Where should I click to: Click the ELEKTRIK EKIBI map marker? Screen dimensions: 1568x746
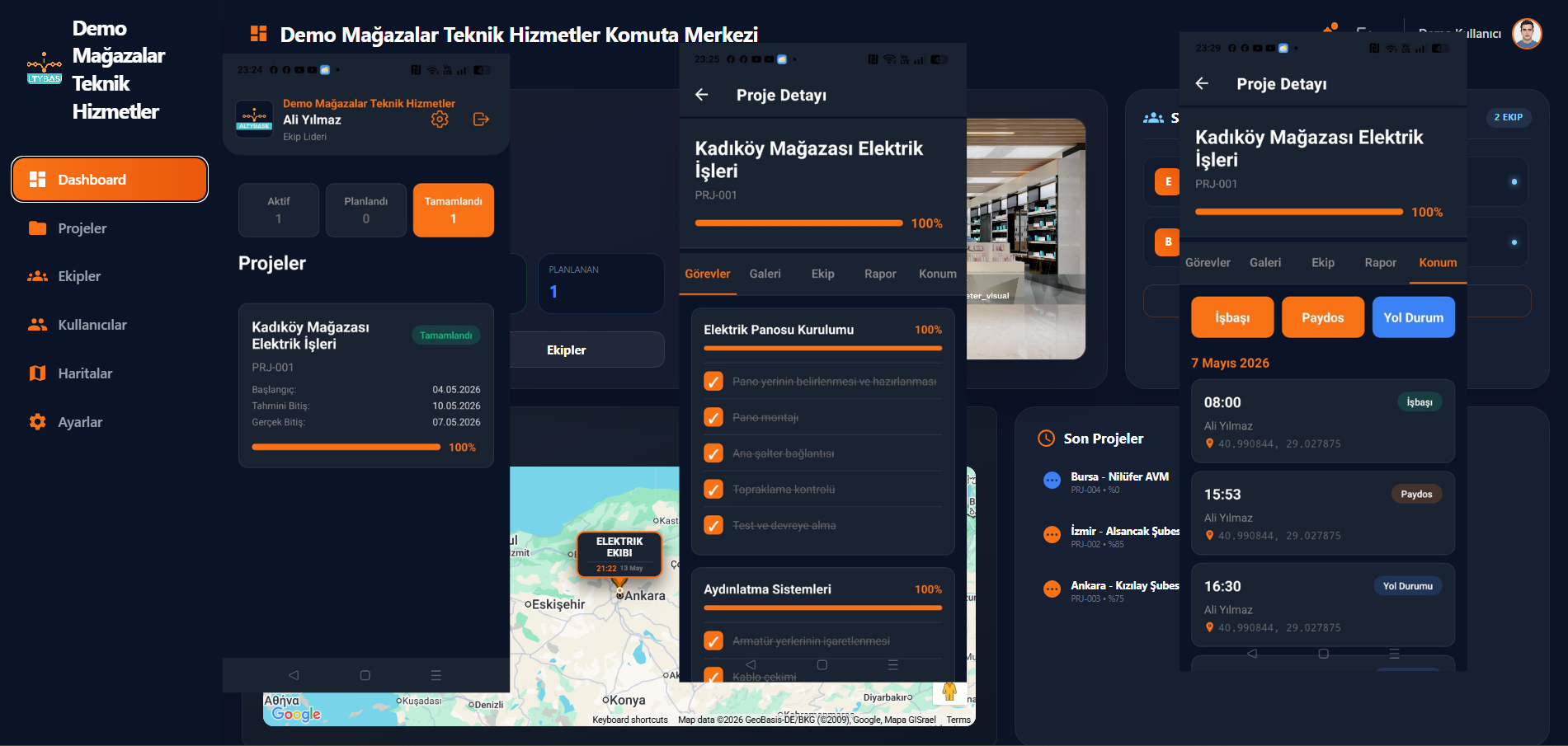[619, 554]
